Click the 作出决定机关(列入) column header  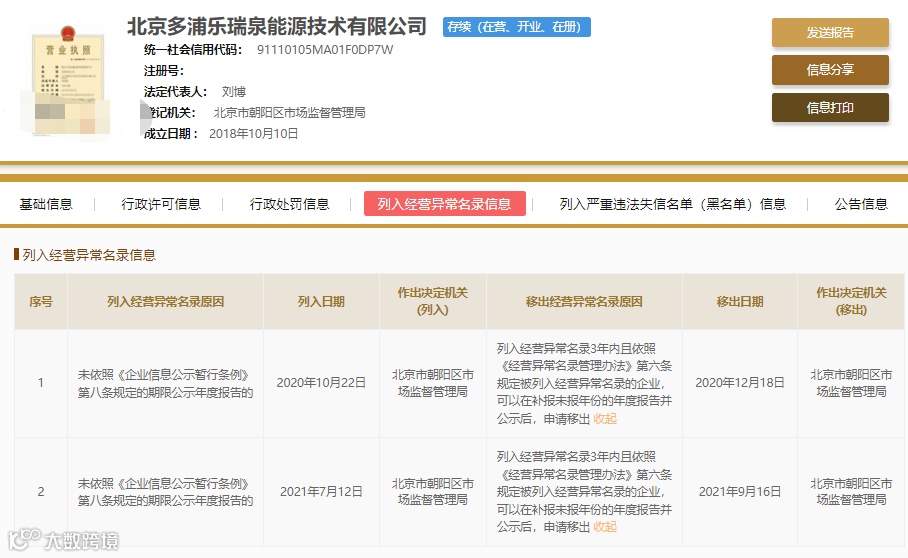(433, 301)
